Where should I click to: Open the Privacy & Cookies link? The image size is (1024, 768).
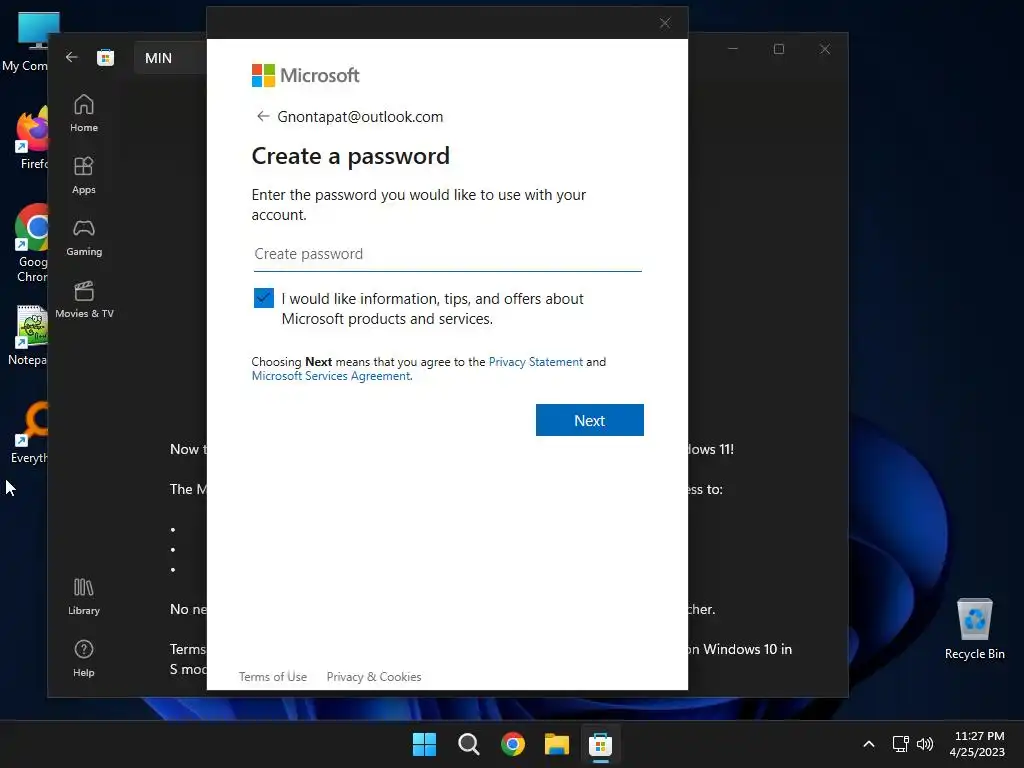click(x=374, y=677)
